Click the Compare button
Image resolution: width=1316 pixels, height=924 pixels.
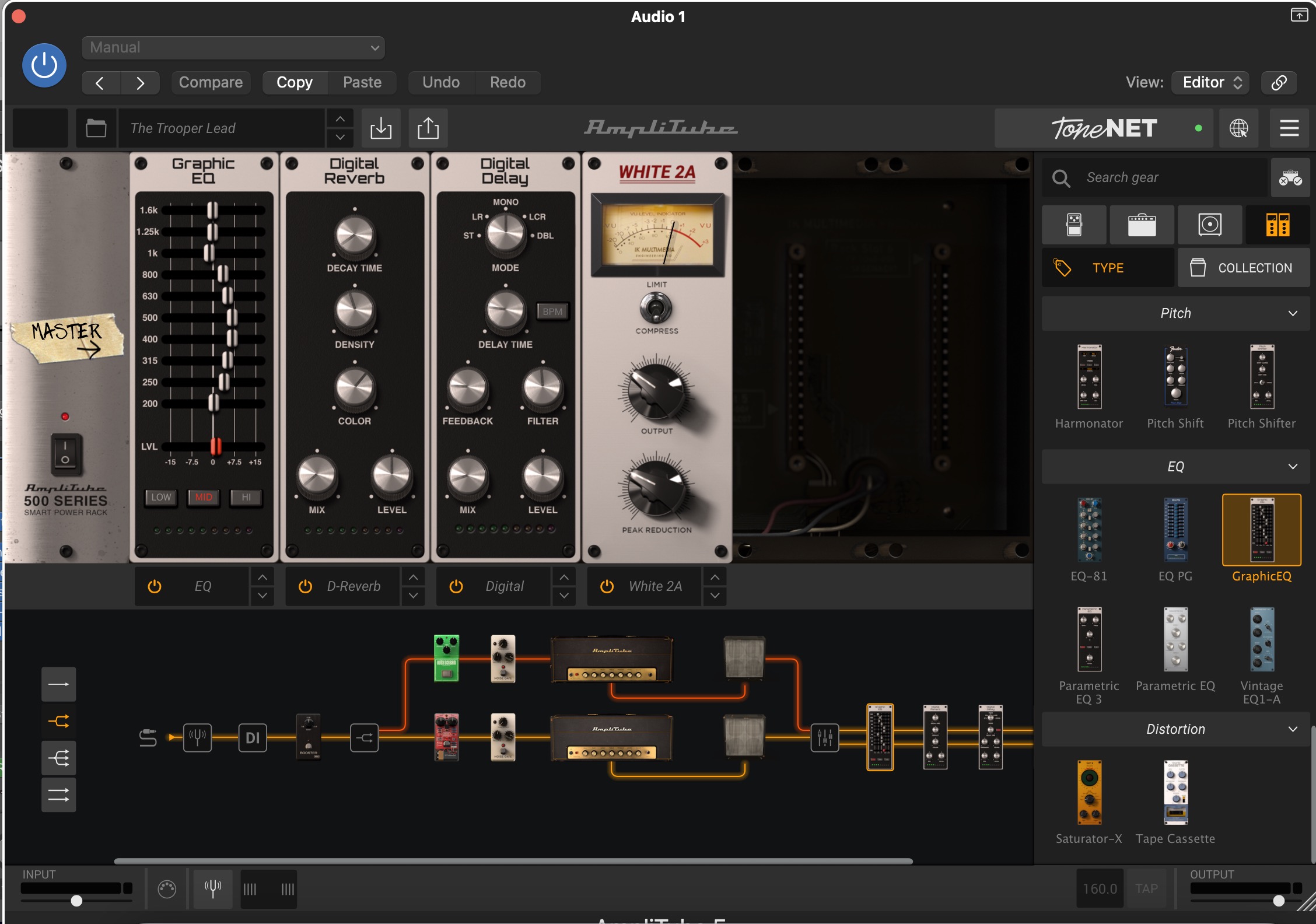211,82
